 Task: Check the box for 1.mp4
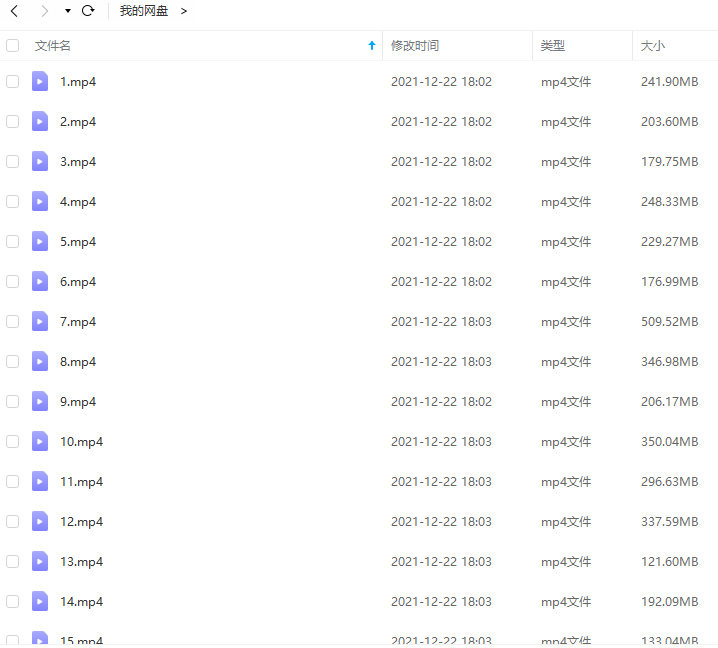pyautogui.click(x=12, y=82)
